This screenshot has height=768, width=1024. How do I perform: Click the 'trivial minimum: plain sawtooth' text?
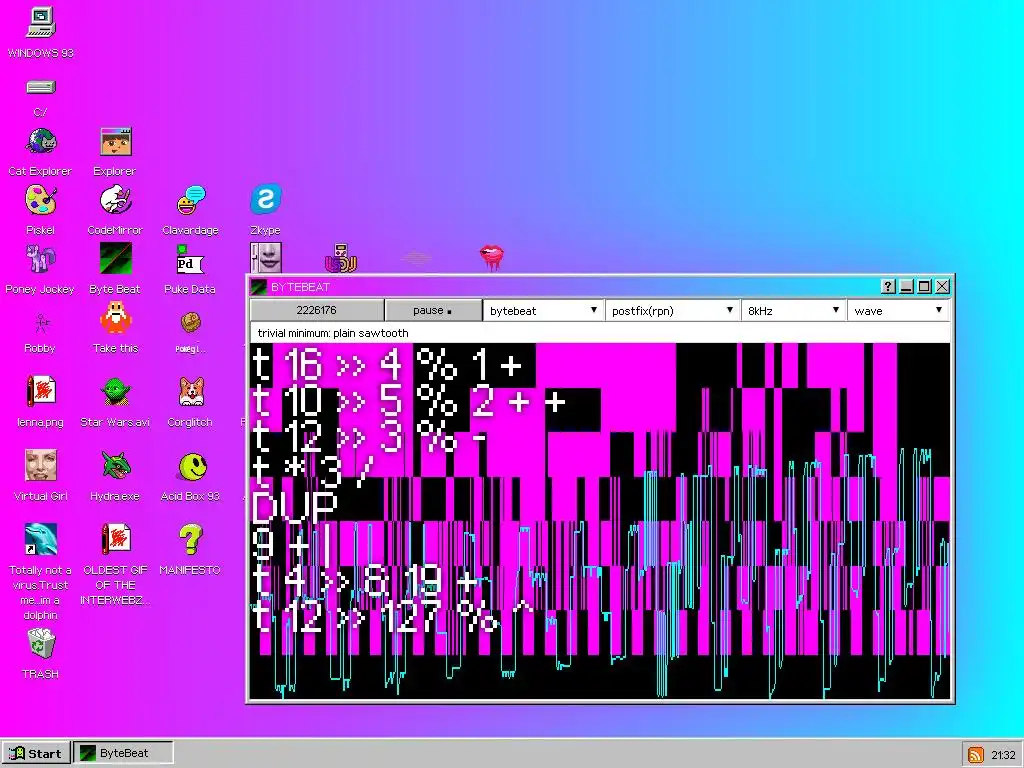pyautogui.click(x=333, y=333)
